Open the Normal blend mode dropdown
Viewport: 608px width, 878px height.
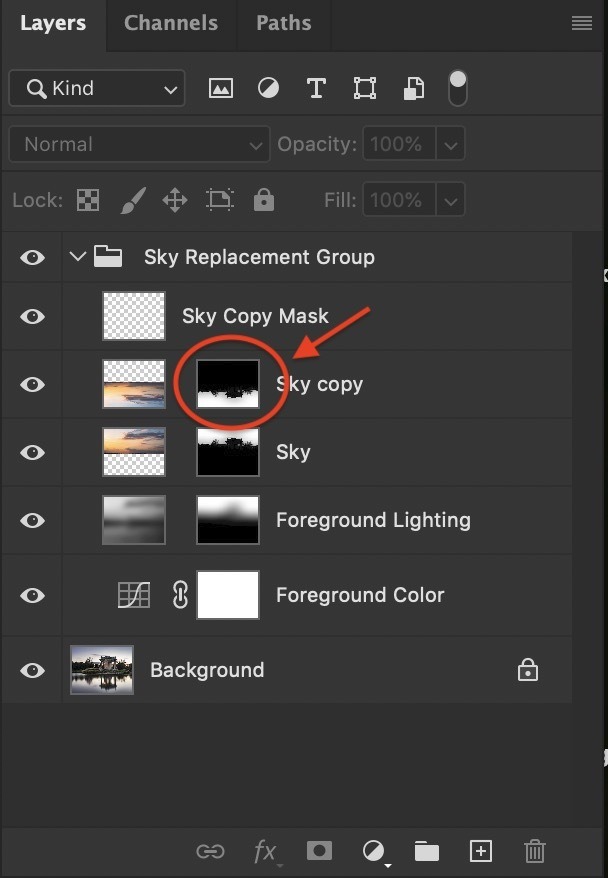[x=138, y=145]
